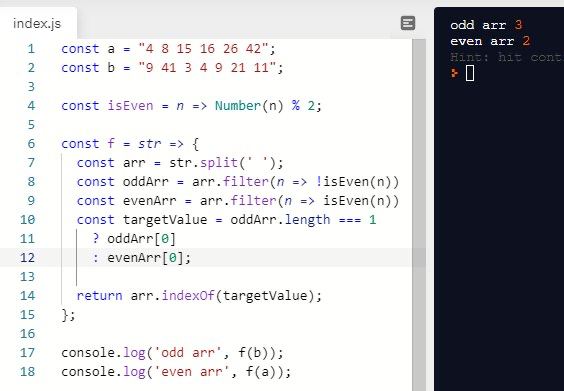Click console output "odd arr 3"
Viewport: 564px width, 391px height.
(486, 25)
